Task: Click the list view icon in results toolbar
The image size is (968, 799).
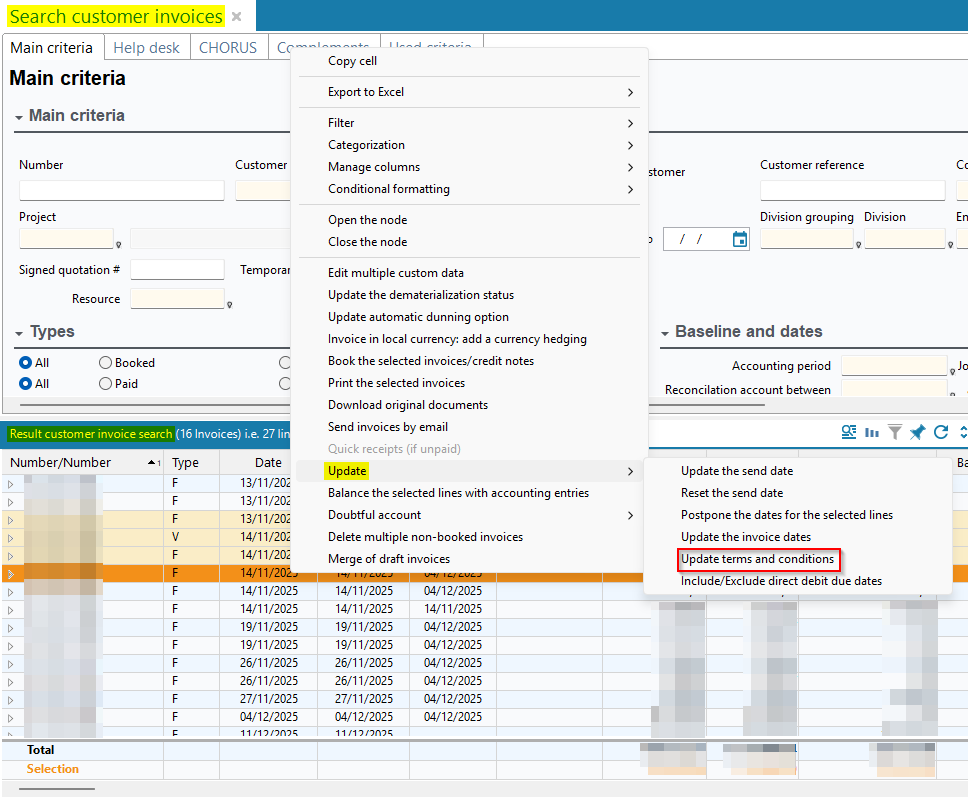Action: [849, 432]
